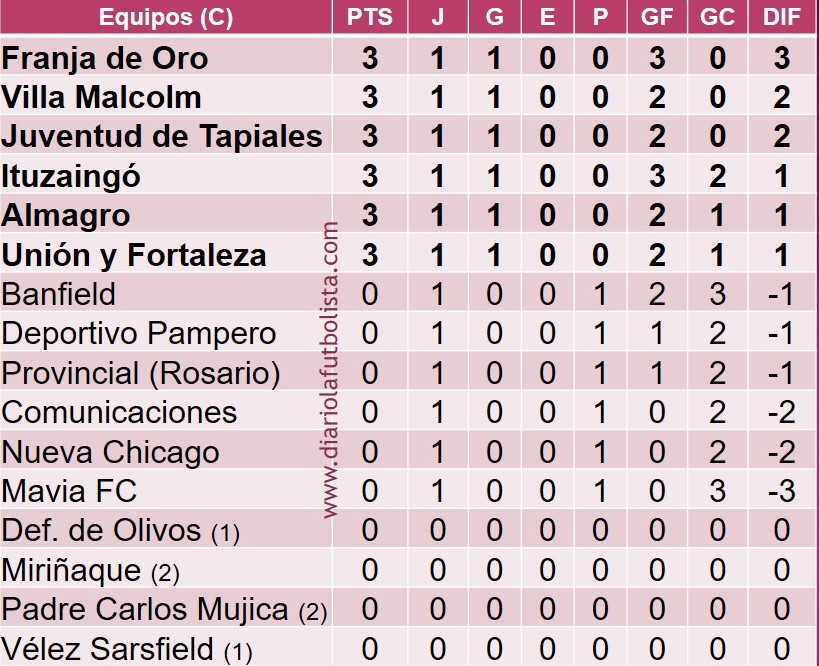Click the DIF column header
Screen dimensions: 819x666
[781, 18]
